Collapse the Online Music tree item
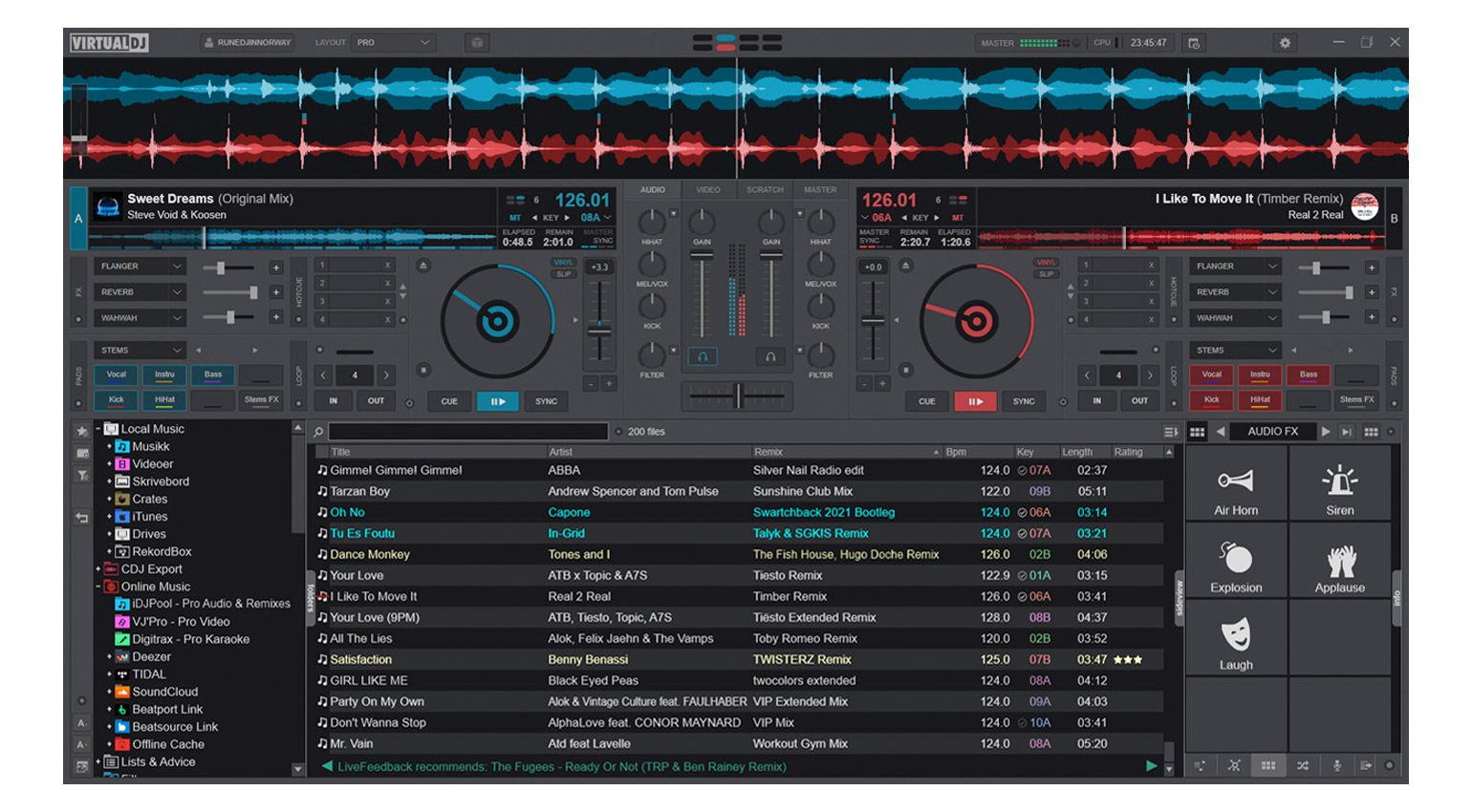The image size is (1472, 812). pyautogui.click(x=99, y=586)
